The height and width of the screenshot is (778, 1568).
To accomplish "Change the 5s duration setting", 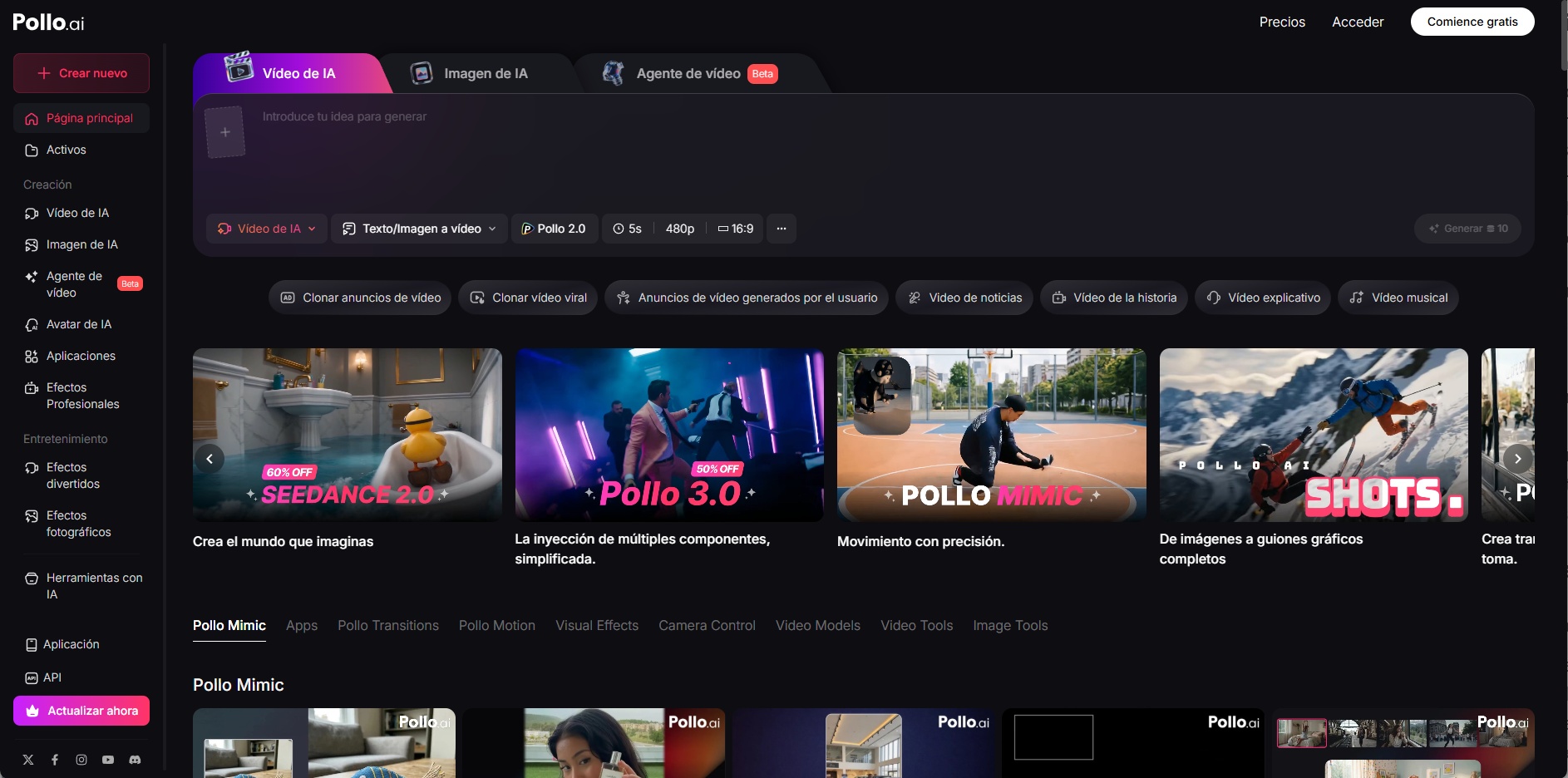I will (x=628, y=229).
